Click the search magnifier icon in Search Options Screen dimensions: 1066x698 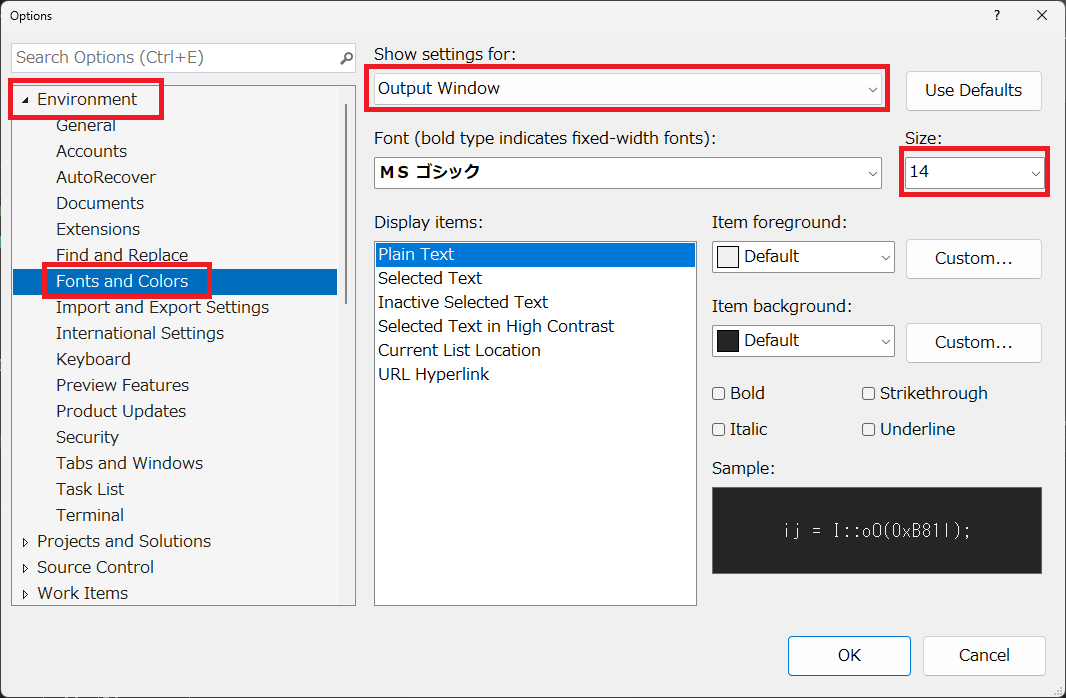click(x=347, y=58)
